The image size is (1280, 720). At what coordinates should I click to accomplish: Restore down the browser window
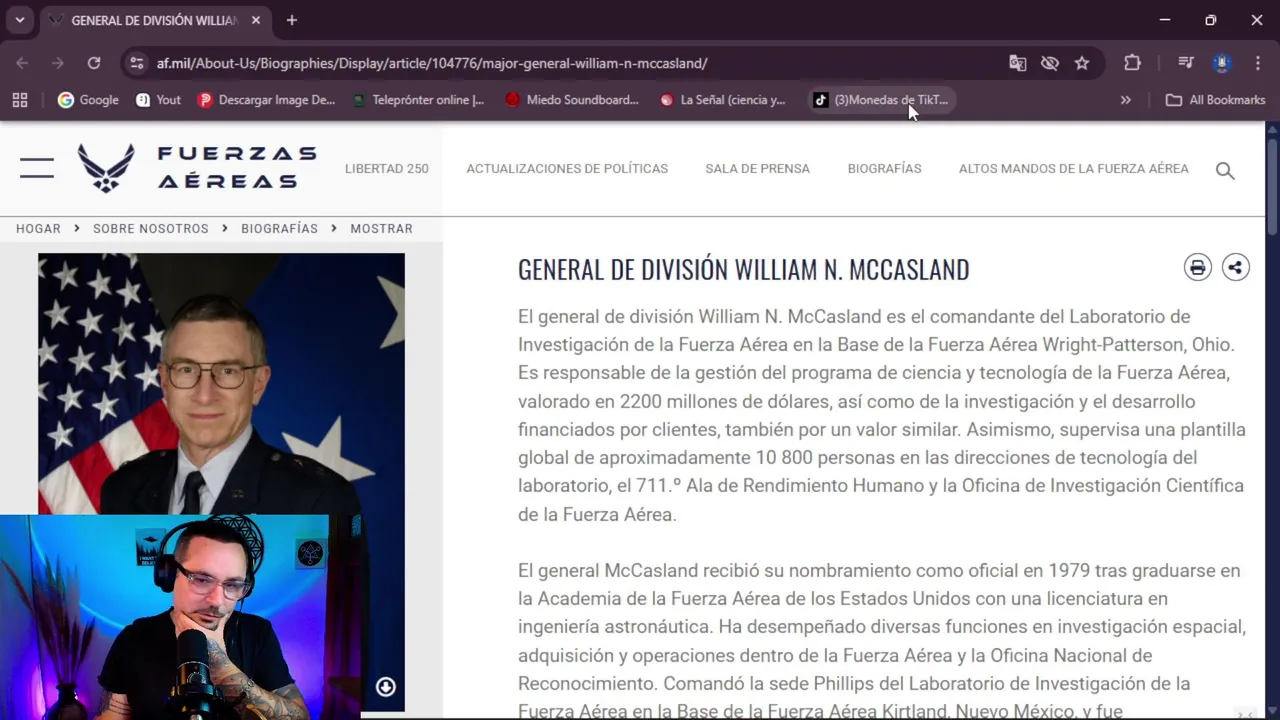tap(1210, 20)
